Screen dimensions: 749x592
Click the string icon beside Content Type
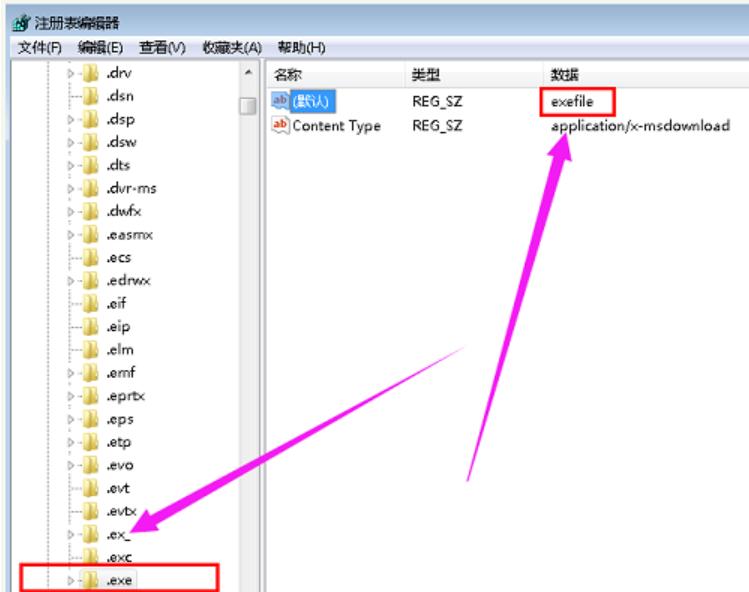pos(281,126)
